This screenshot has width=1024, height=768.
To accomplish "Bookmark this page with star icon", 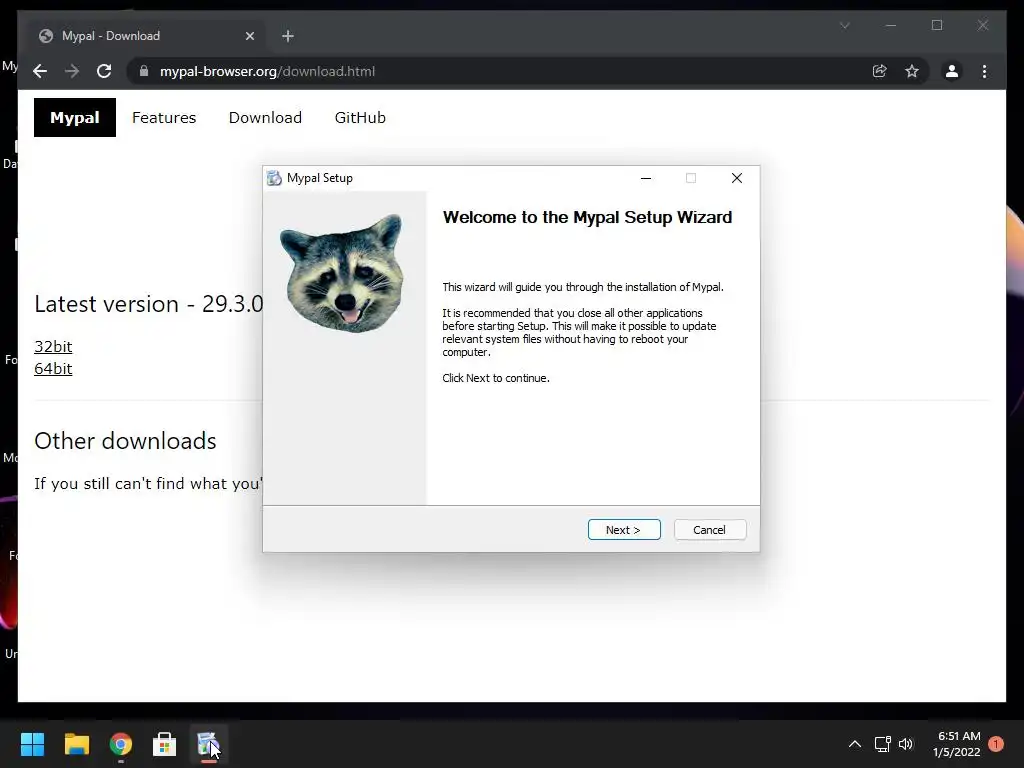I will point(912,71).
